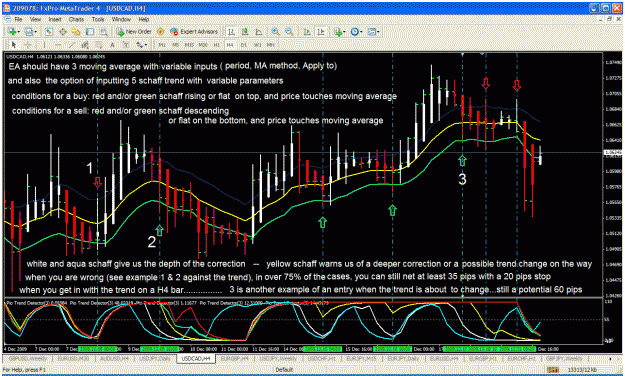Activate the M1 timeframe

coord(162,45)
